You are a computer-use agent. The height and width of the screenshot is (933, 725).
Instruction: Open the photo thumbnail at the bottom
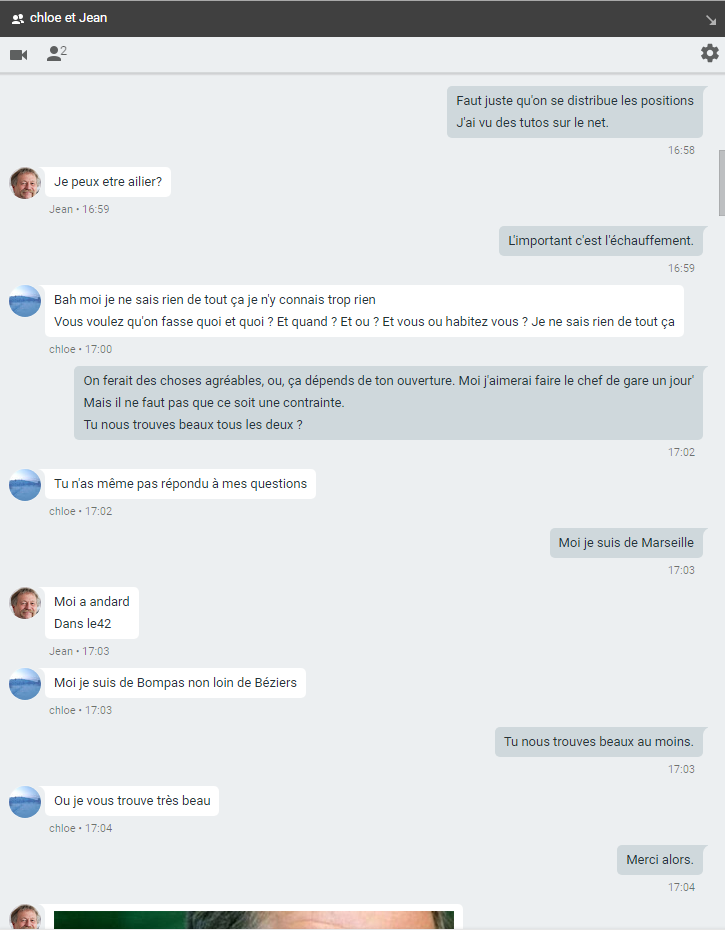pos(254,920)
